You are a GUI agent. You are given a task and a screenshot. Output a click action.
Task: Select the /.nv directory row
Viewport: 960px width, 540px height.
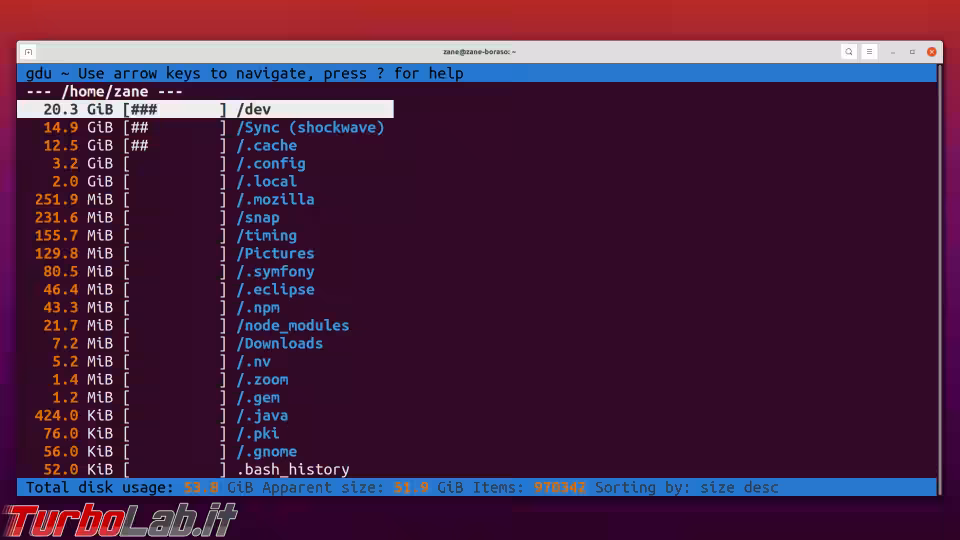(x=205, y=361)
